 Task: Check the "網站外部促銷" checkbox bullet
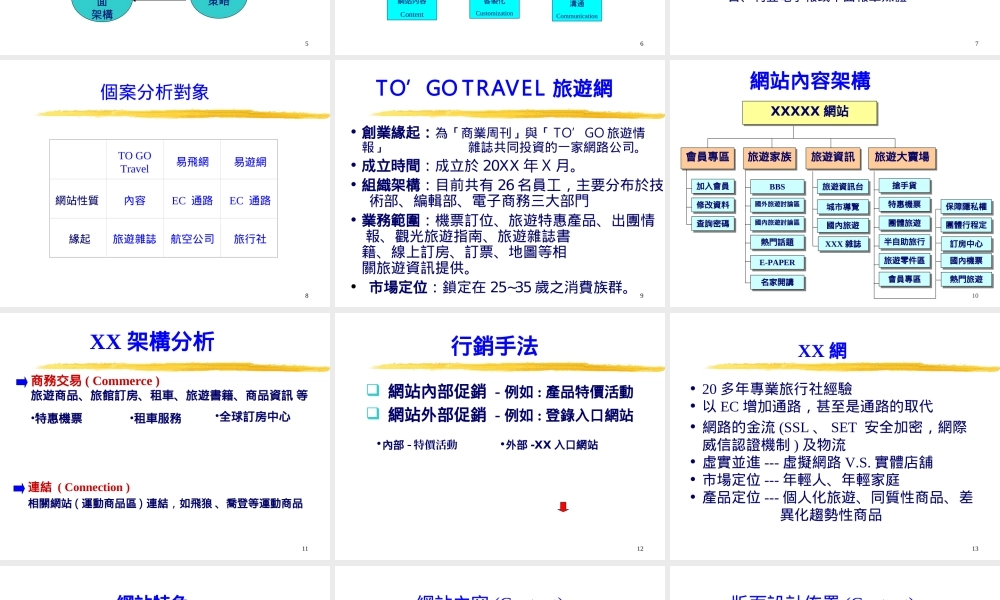[x=372, y=415]
